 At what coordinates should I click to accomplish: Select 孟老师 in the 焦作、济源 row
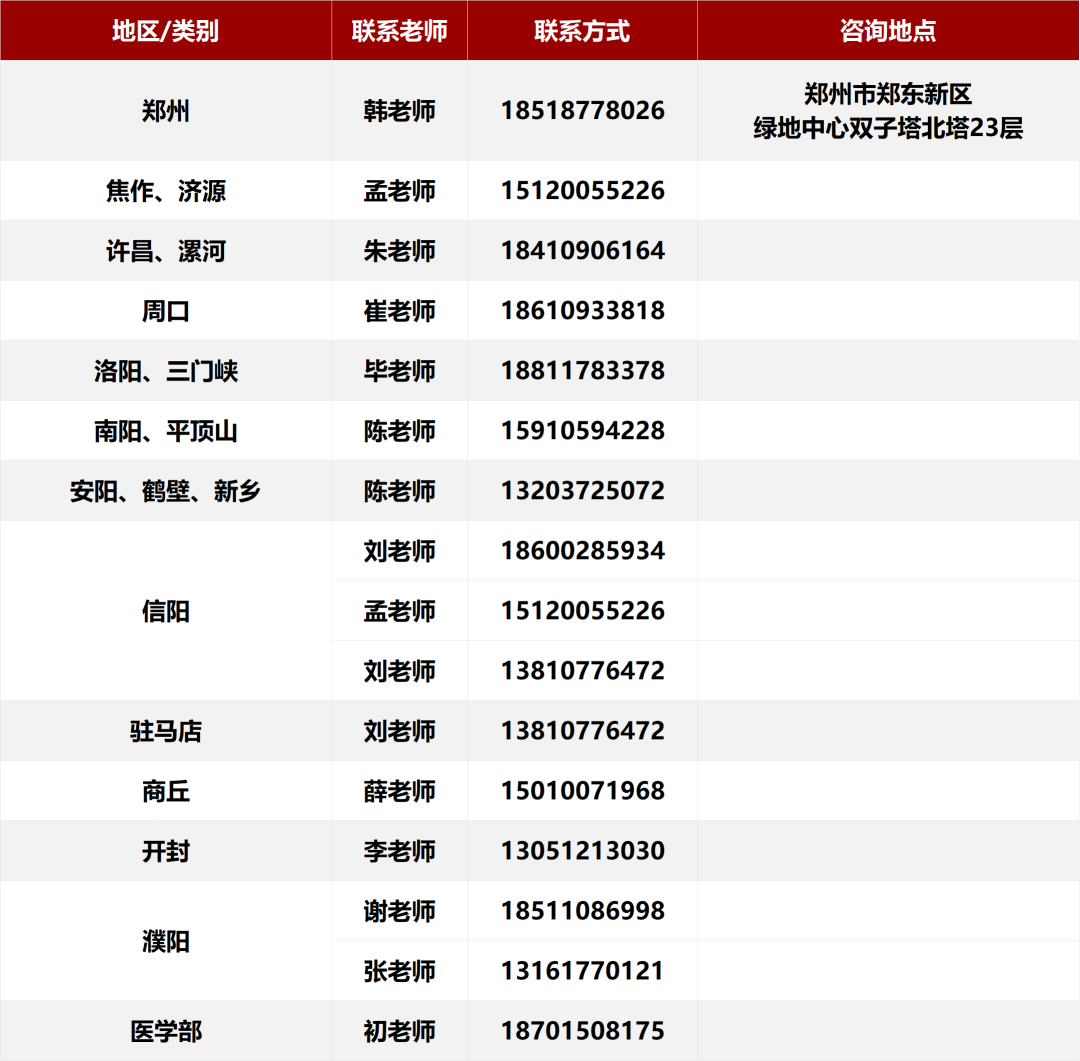pyautogui.click(x=399, y=191)
